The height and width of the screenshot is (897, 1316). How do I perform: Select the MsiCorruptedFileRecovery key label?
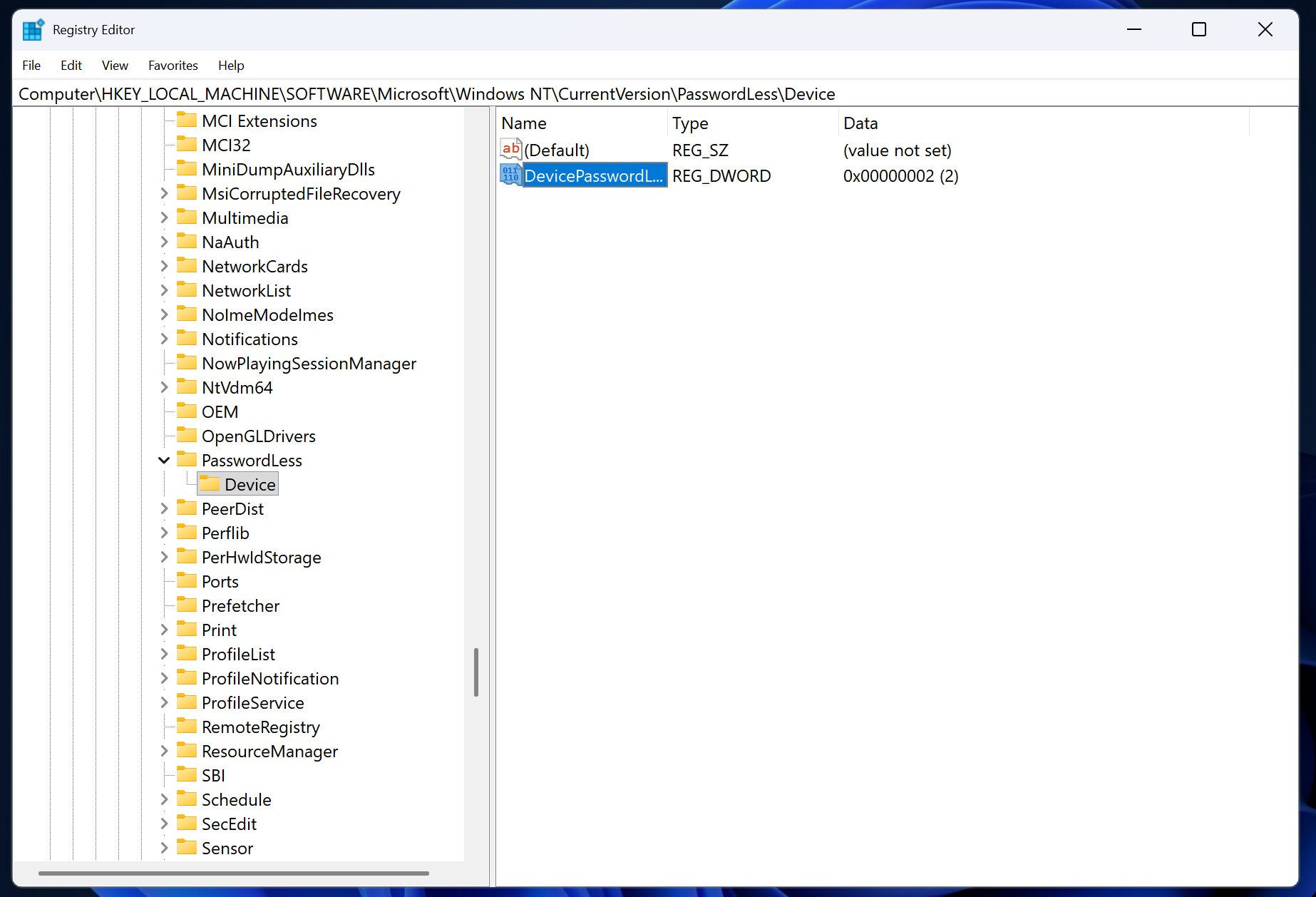click(x=301, y=194)
